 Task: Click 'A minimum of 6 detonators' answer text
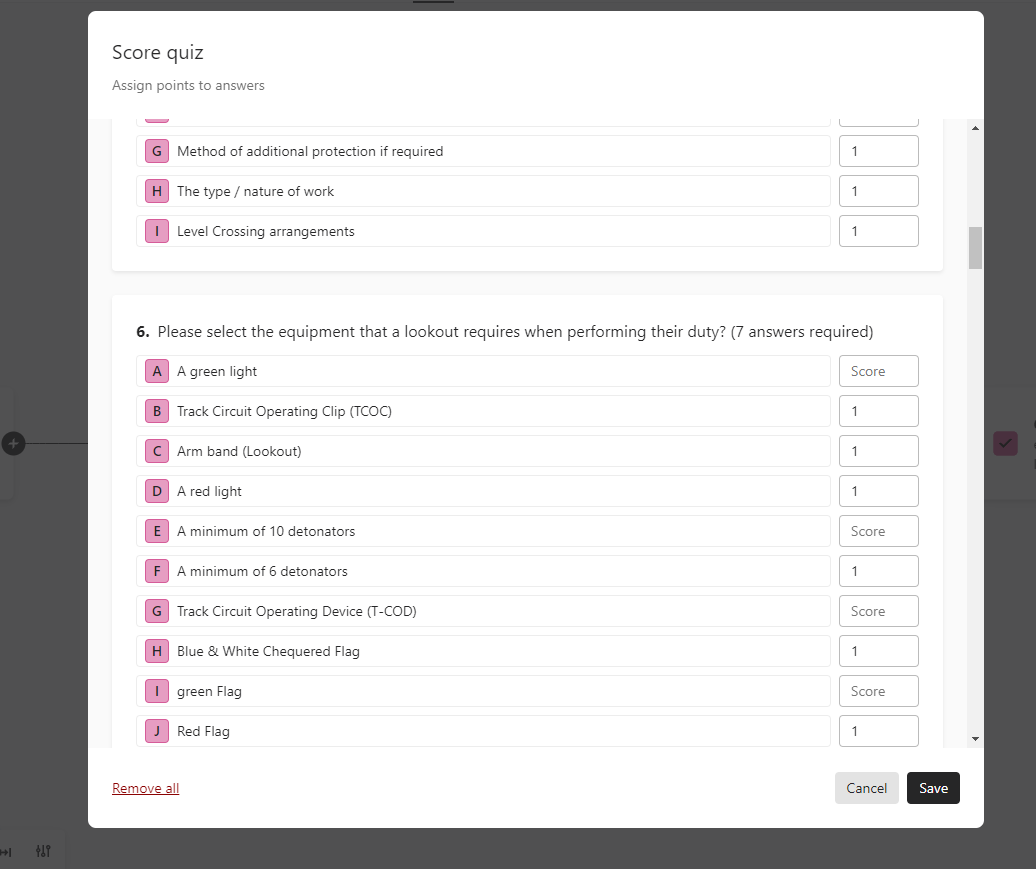click(262, 571)
